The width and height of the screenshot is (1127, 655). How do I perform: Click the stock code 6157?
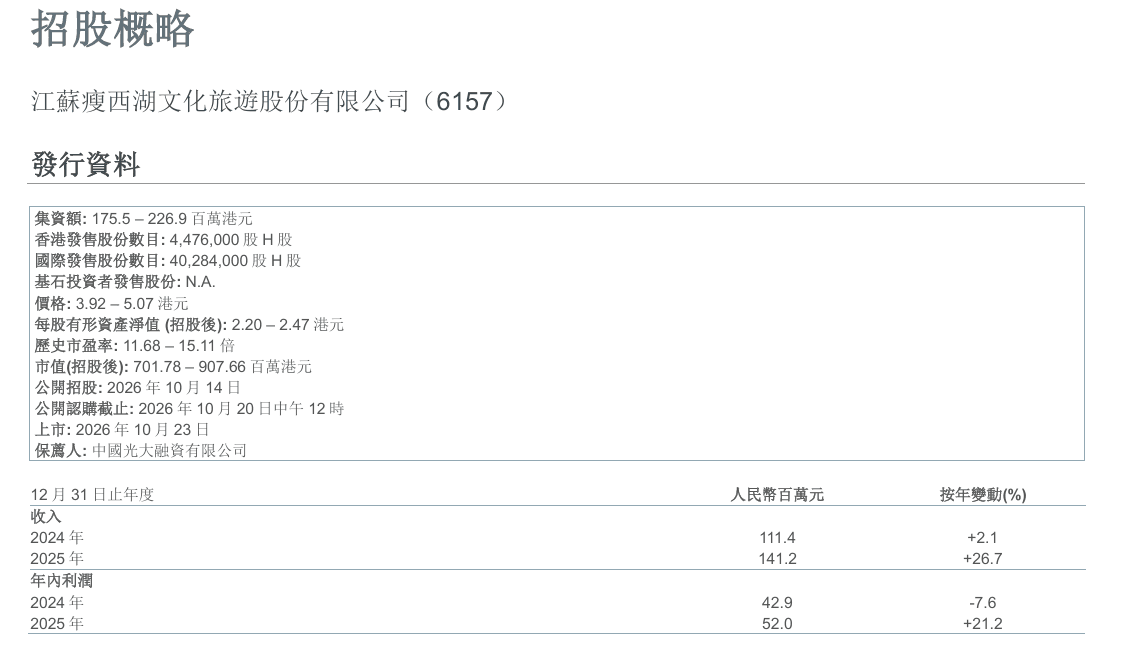pyautogui.click(x=464, y=101)
